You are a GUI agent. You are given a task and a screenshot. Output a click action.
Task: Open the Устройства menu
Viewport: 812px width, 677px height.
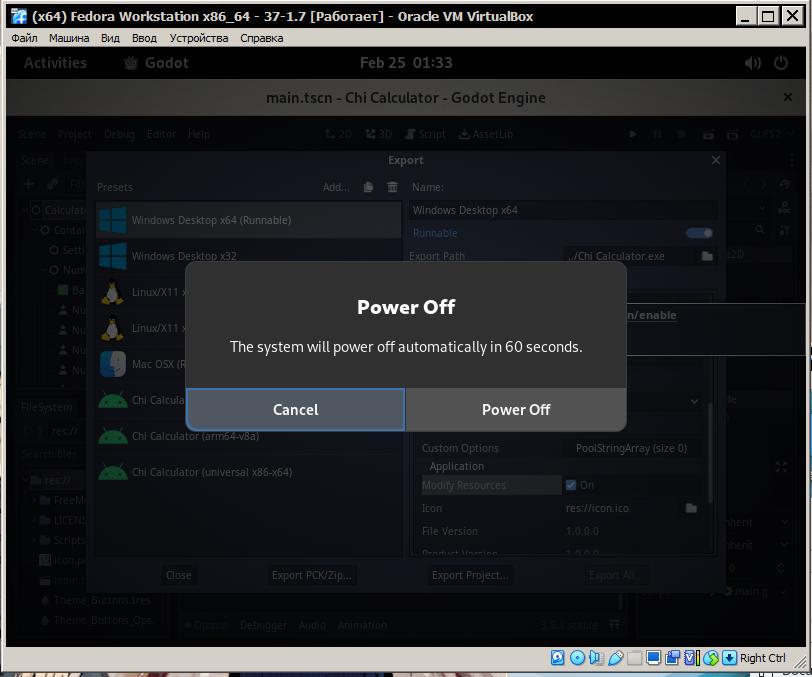(x=199, y=38)
